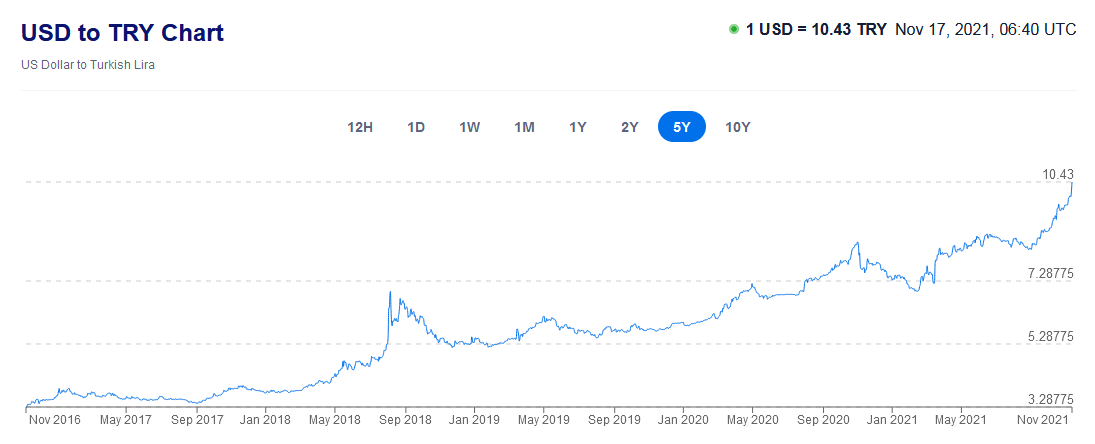Viewport: 1095px width, 444px height.
Task: Click the USD to TRY Chart heading
Action: (x=122, y=33)
